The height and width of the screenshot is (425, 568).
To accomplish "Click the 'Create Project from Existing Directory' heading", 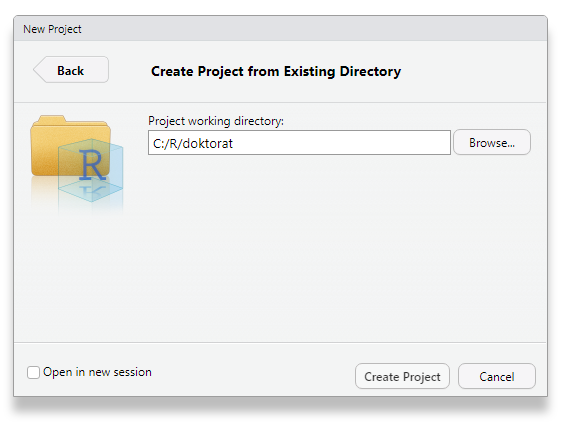I will point(276,71).
